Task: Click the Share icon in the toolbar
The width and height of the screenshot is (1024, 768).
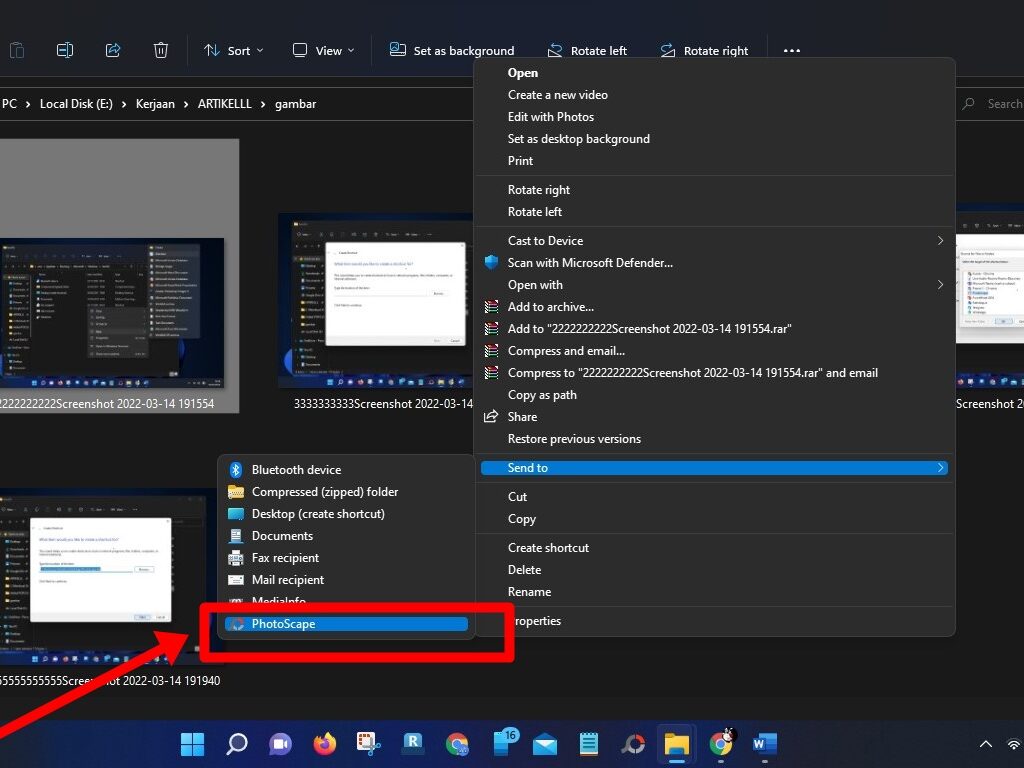Action: pyautogui.click(x=113, y=50)
